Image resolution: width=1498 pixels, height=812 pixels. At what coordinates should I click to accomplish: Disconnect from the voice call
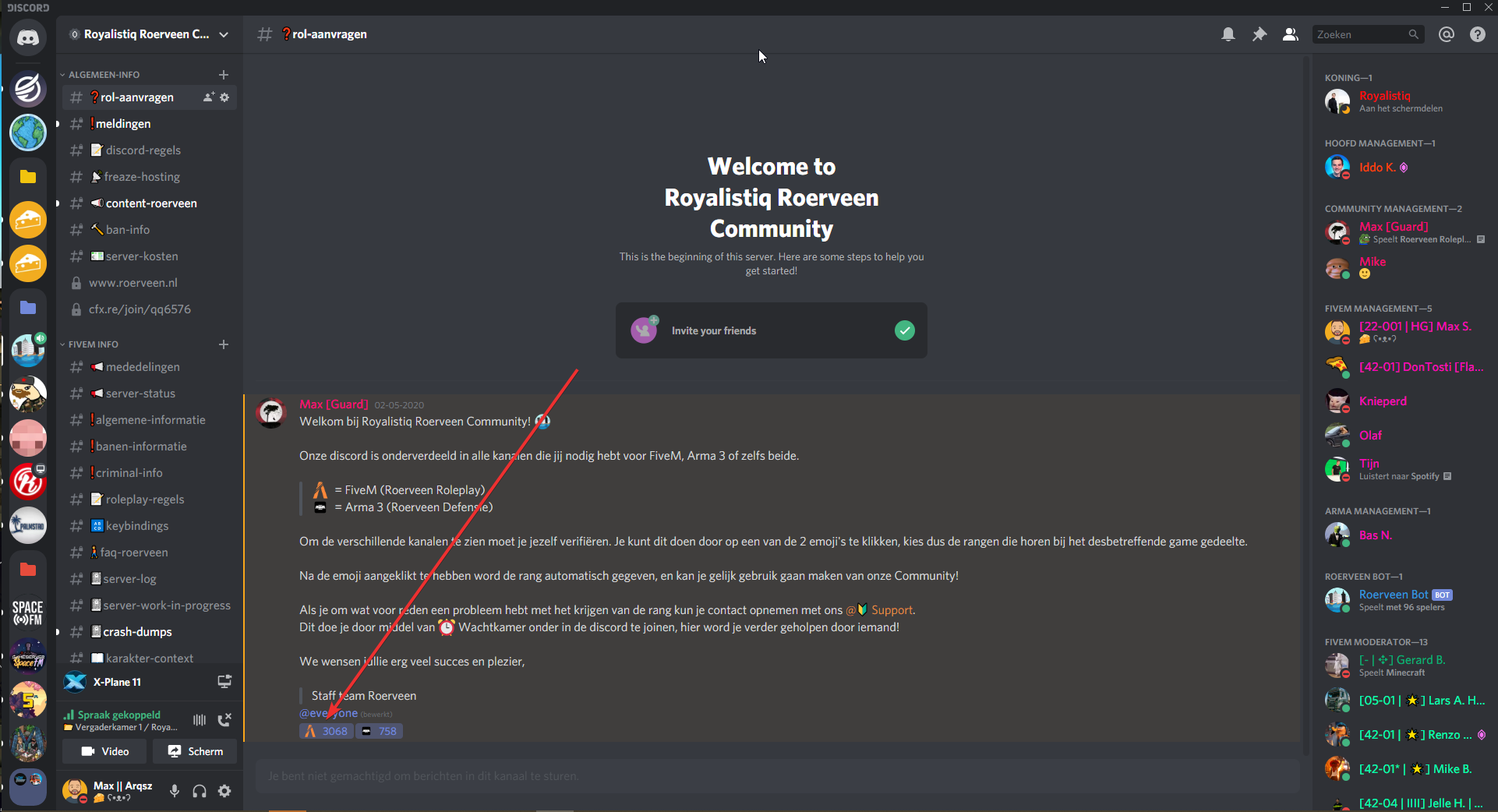coord(224,720)
